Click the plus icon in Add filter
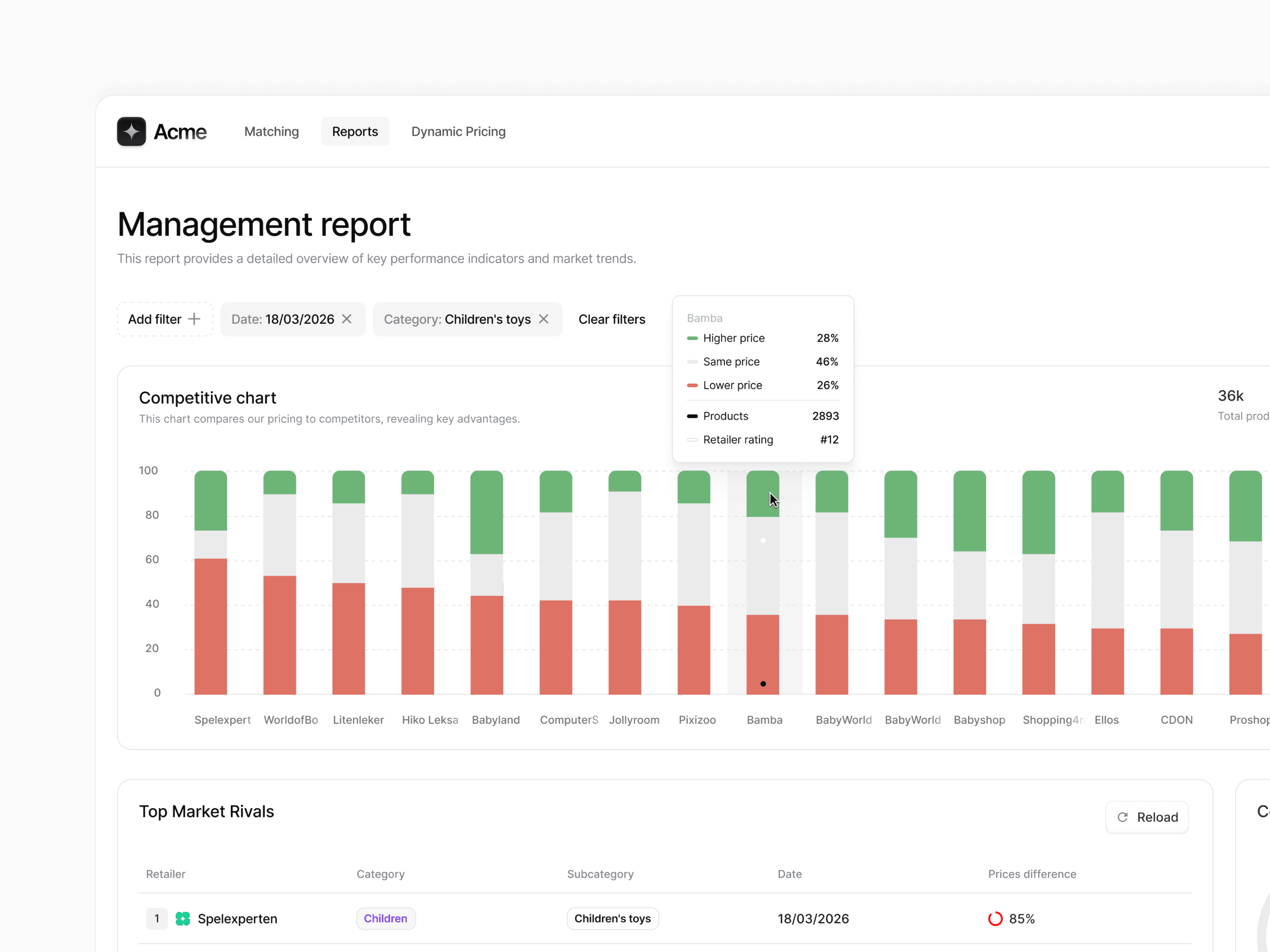 [x=194, y=319]
